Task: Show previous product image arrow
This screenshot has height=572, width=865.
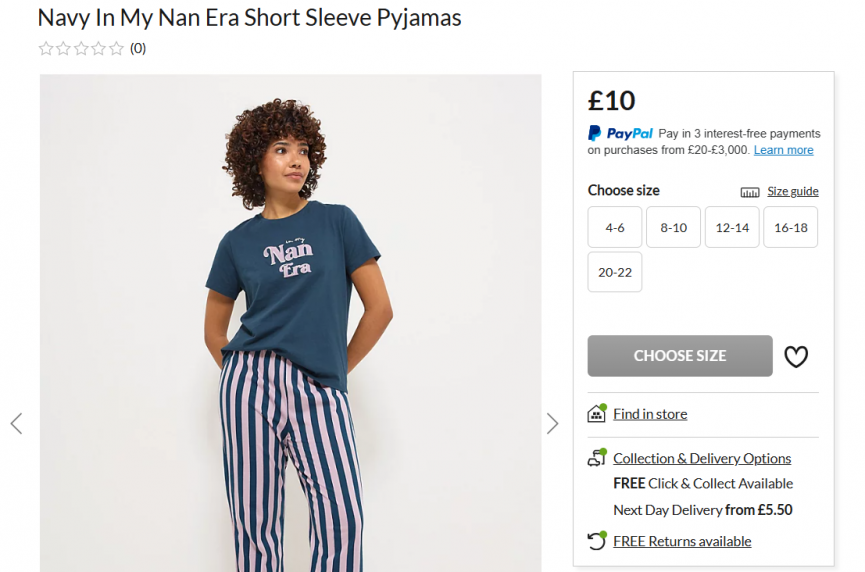Action: pyautogui.click(x=16, y=423)
